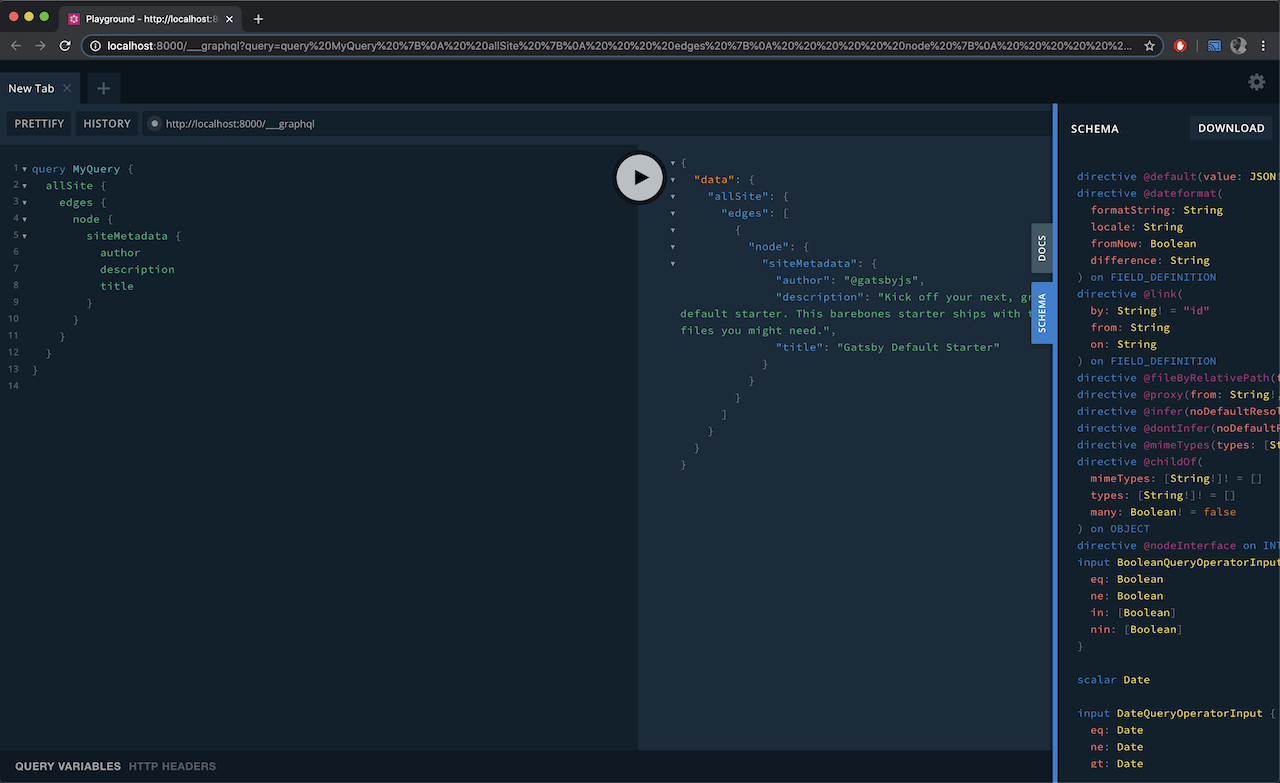
Task: Collapse the edges array in the response
Action: 672,212
